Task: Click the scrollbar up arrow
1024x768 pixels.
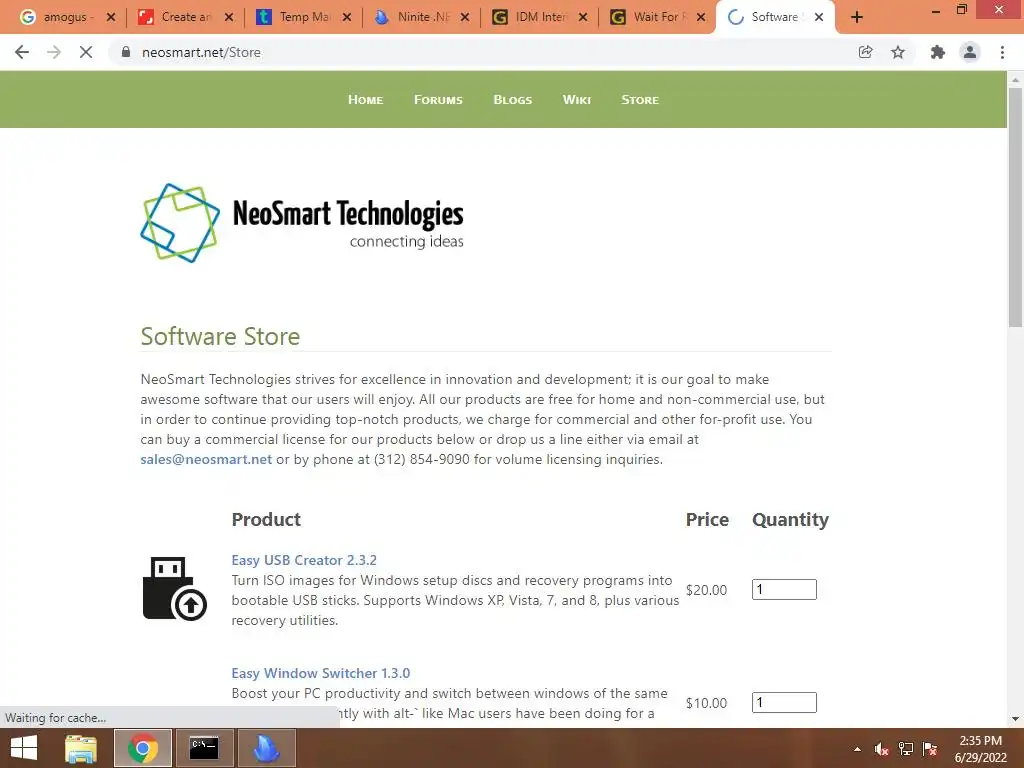Action: pyautogui.click(x=1015, y=79)
